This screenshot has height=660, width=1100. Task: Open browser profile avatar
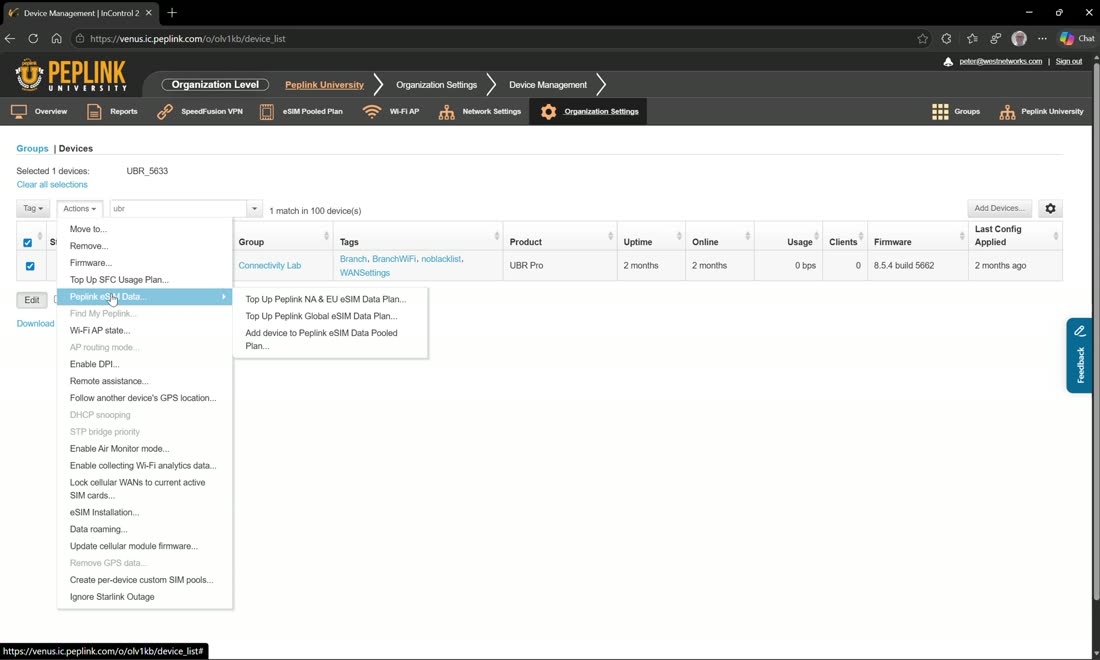1019,39
